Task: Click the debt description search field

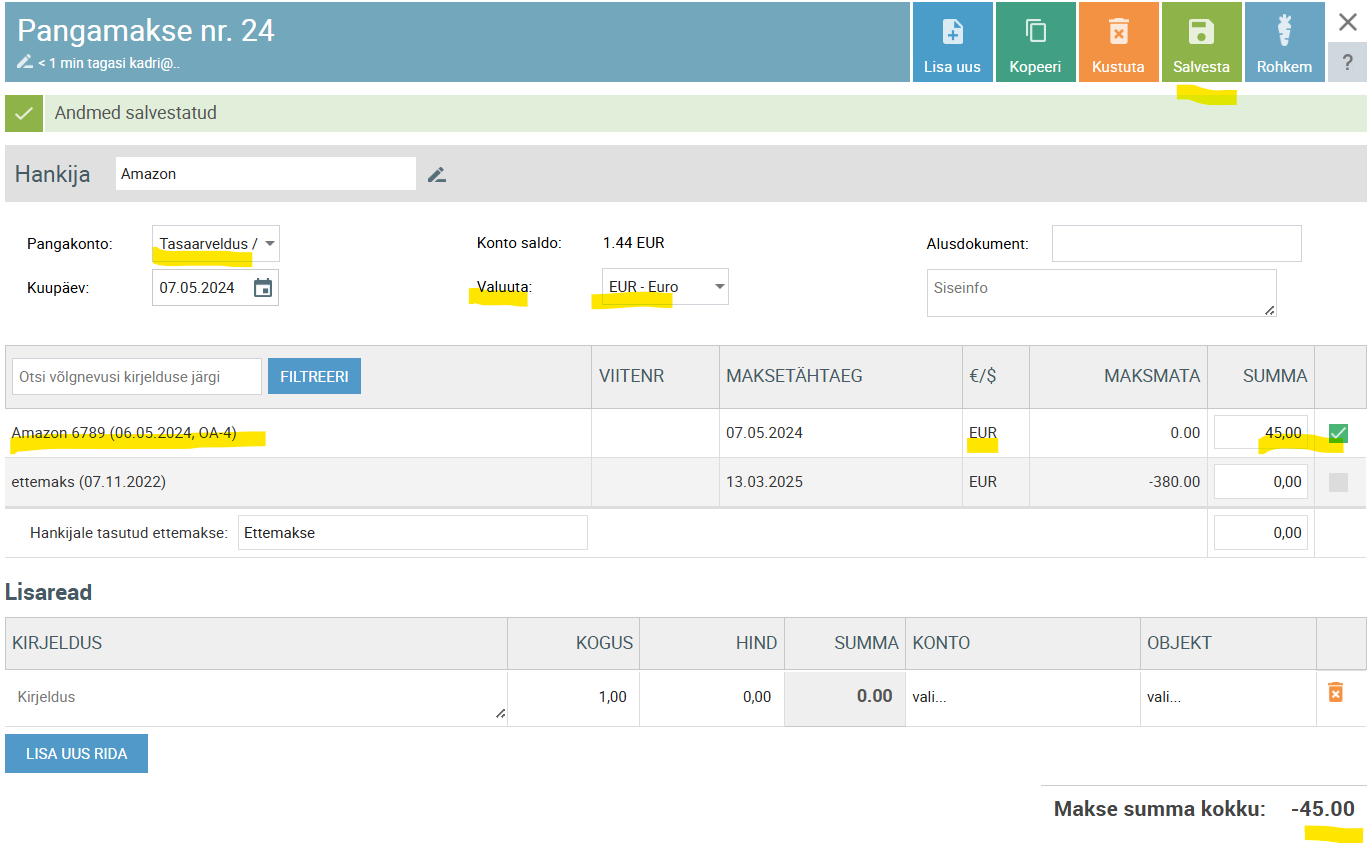Action: [x=137, y=377]
